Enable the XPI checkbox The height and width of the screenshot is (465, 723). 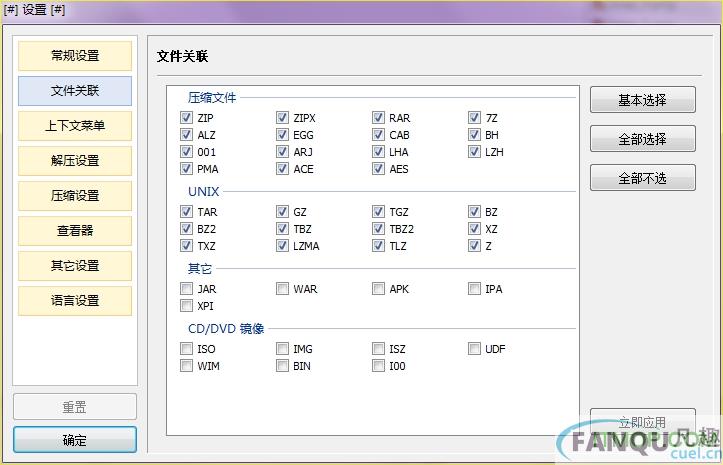click(187, 306)
